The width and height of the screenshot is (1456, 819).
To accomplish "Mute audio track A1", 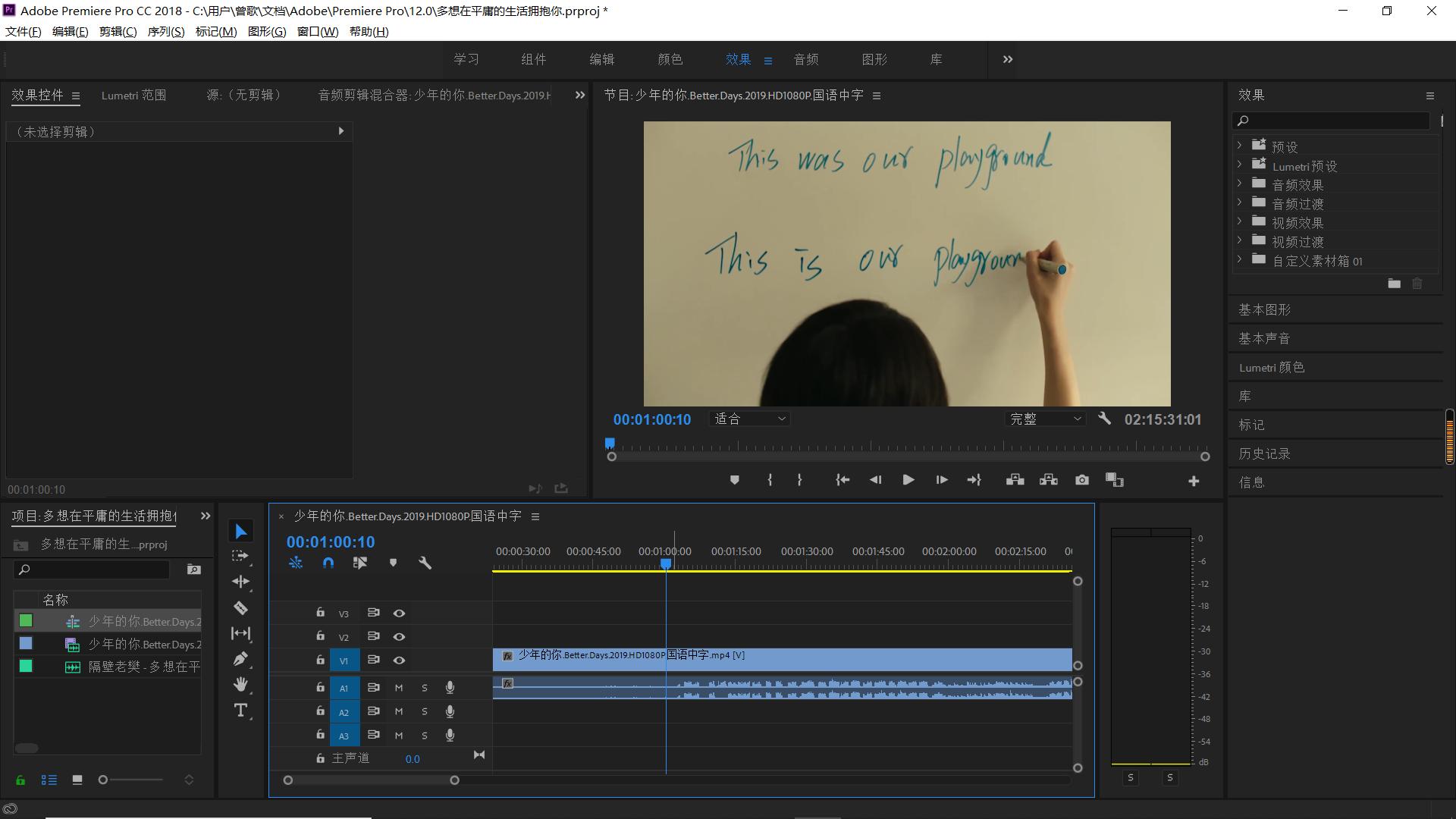I will tap(399, 688).
